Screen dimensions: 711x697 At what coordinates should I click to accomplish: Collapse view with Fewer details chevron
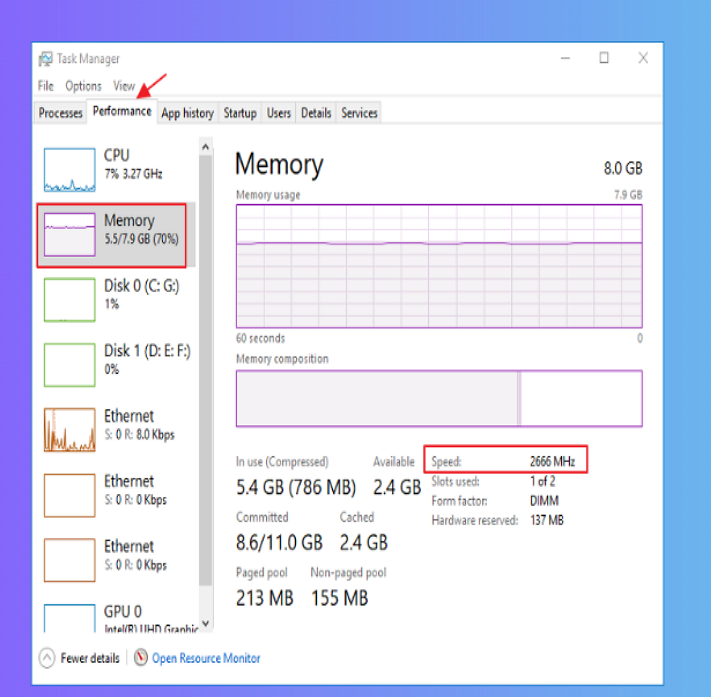click(47, 658)
